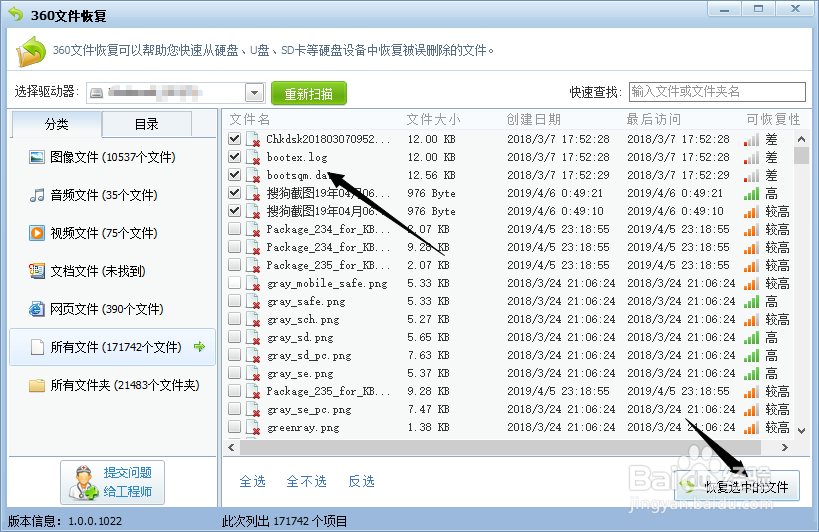Check the gray_safe.png checkbox

point(235,301)
